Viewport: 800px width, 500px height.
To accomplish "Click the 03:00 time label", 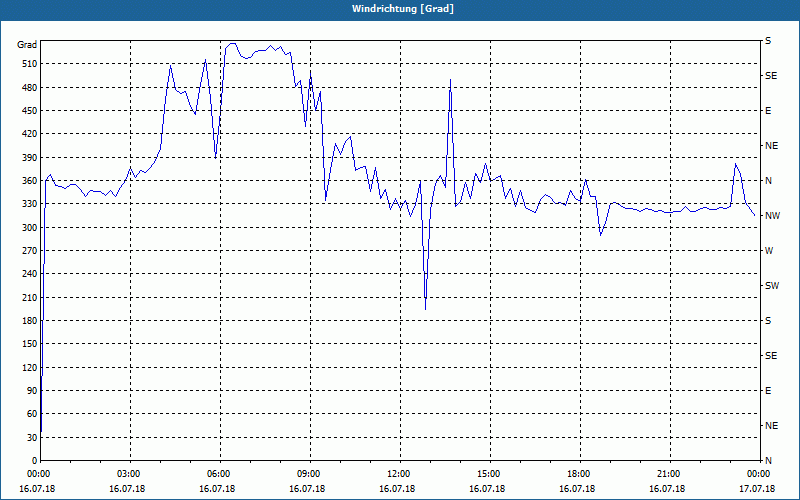I will (x=130, y=474).
